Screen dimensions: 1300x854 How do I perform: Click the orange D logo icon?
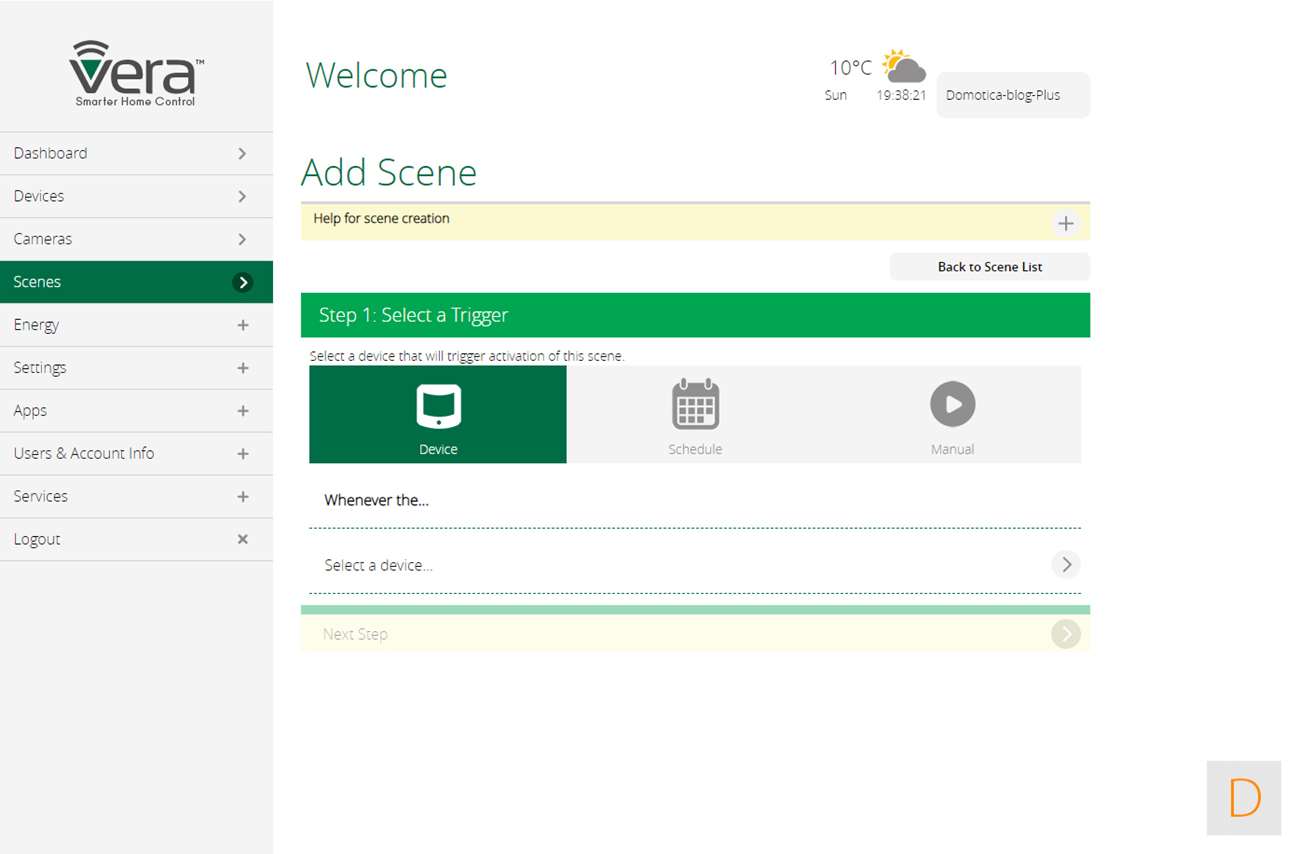click(x=1243, y=798)
